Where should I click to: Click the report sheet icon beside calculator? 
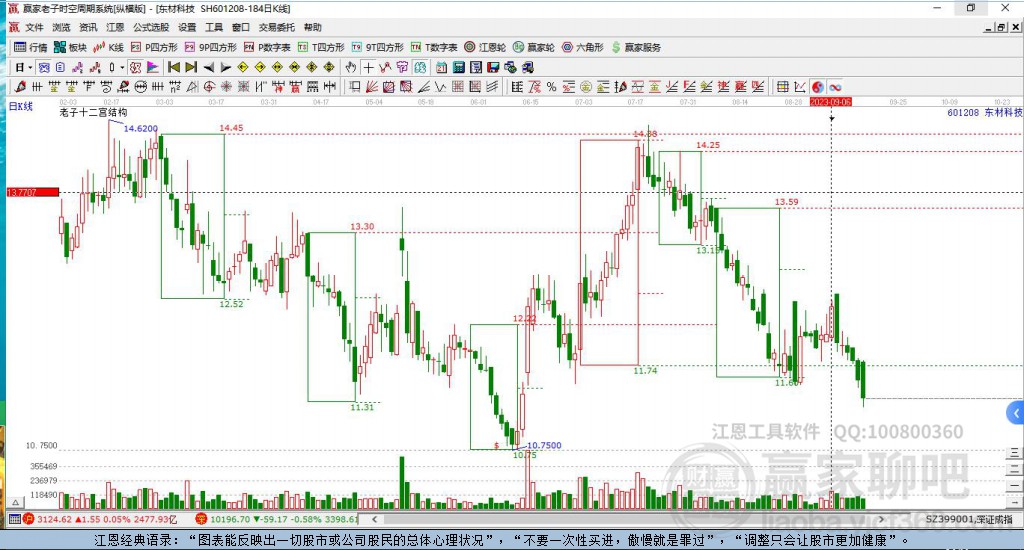click(475, 67)
